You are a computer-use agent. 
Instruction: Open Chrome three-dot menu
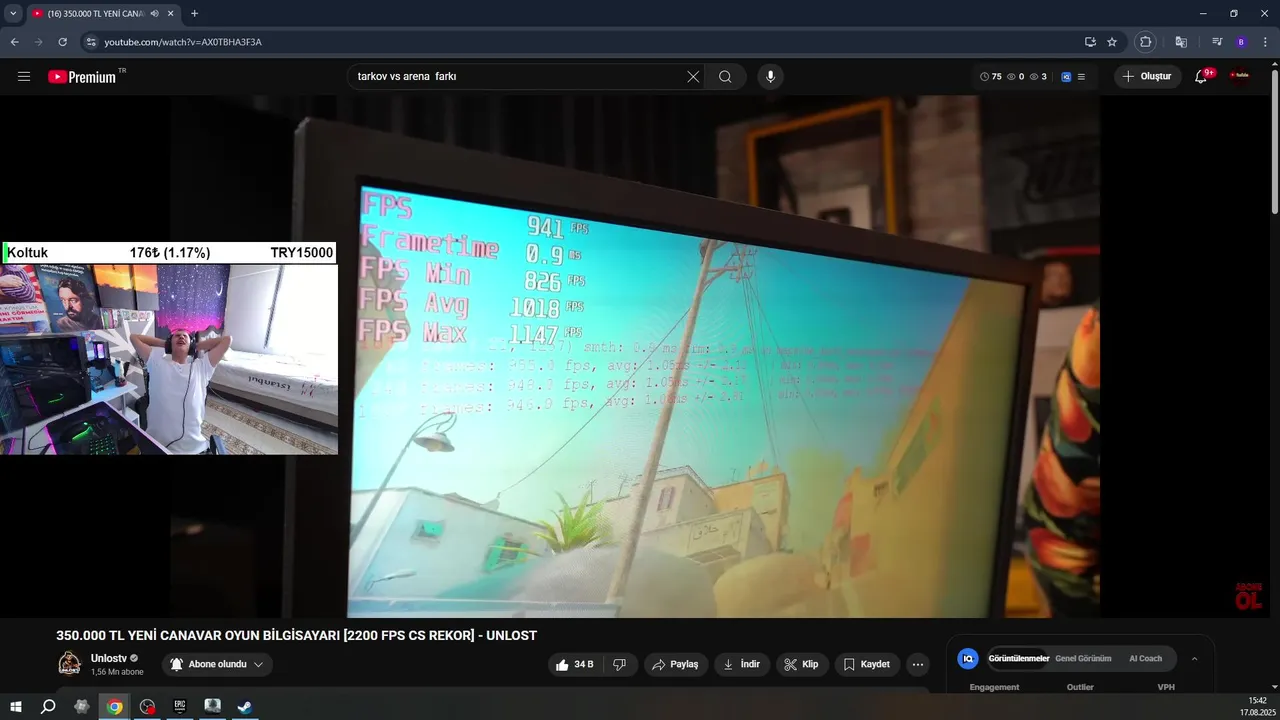point(1265,42)
